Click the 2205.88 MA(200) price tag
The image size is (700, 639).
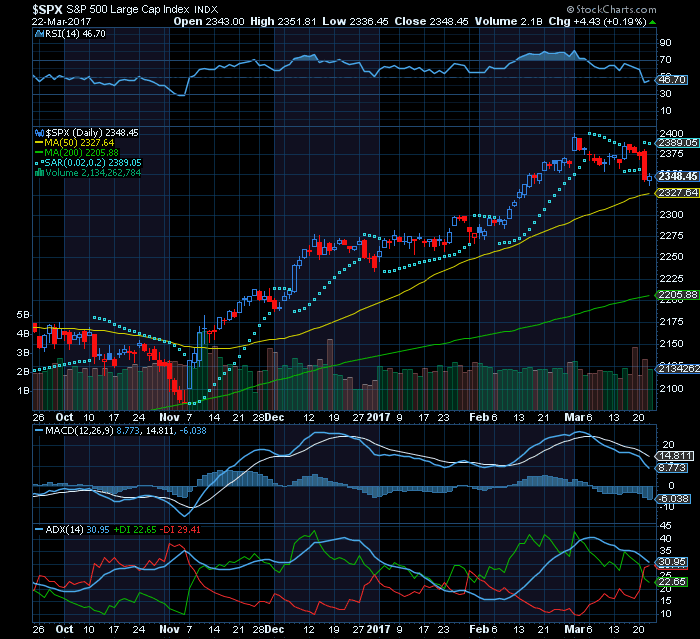tap(677, 295)
